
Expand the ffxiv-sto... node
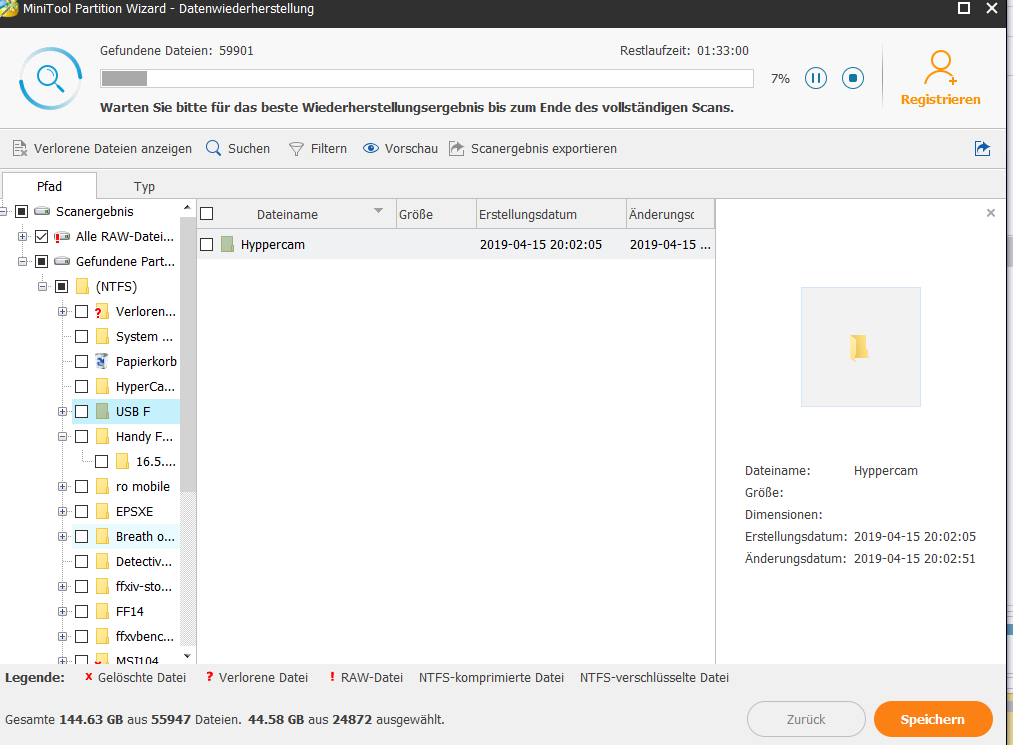[63, 587]
